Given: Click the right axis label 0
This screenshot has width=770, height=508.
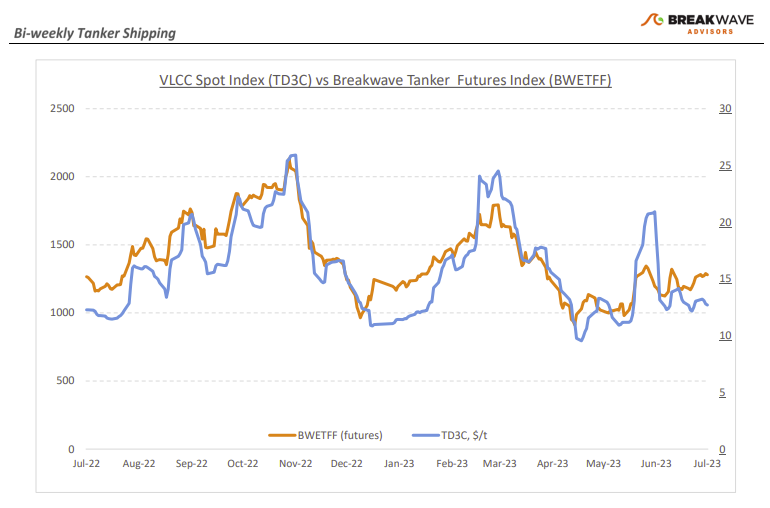Looking at the screenshot, I should click(722, 449).
